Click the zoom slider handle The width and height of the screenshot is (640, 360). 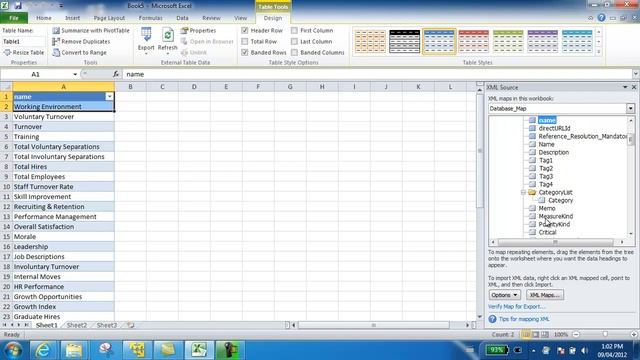pyautogui.click(x=605, y=335)
